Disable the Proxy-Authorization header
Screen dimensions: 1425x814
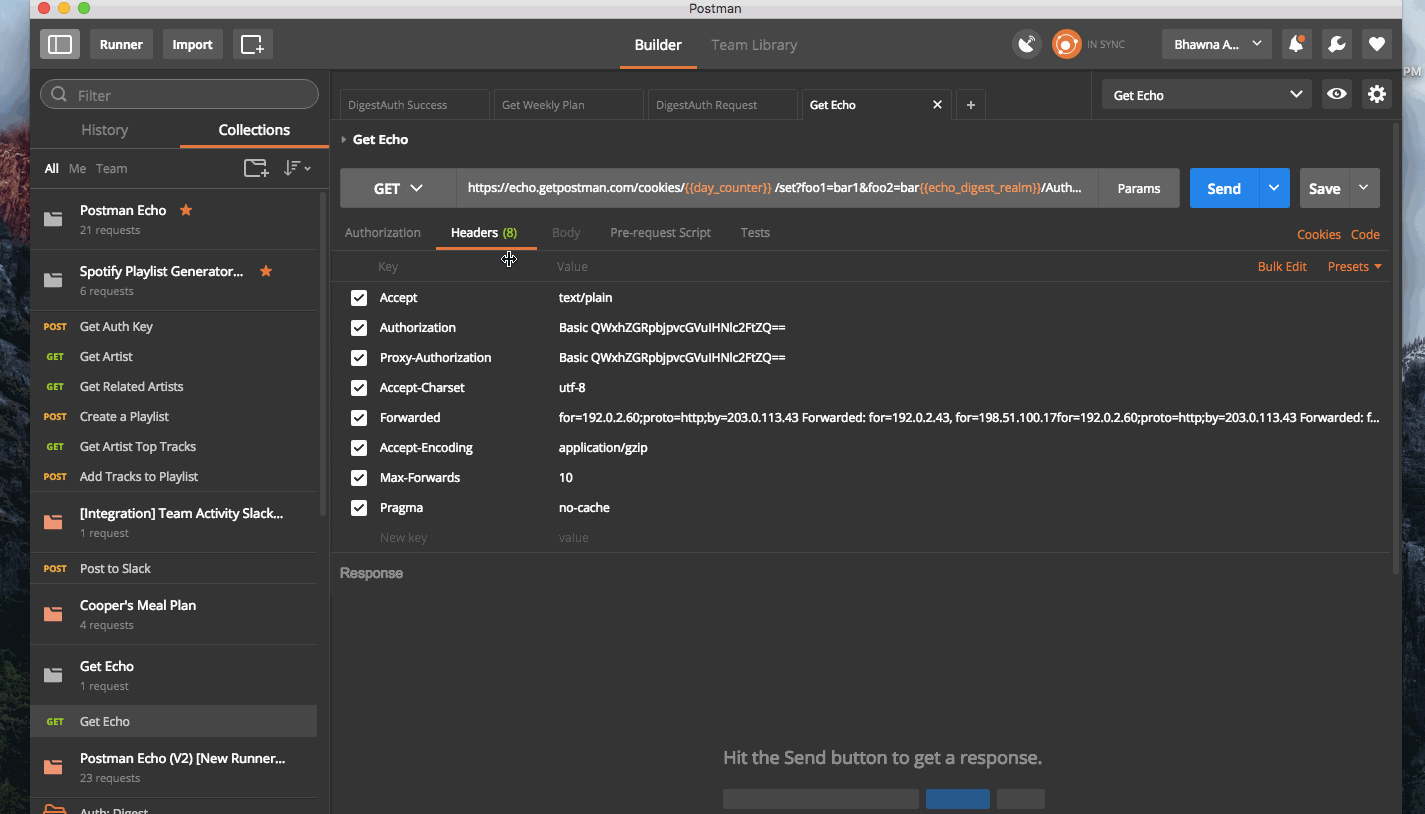(x=359, y=358)
